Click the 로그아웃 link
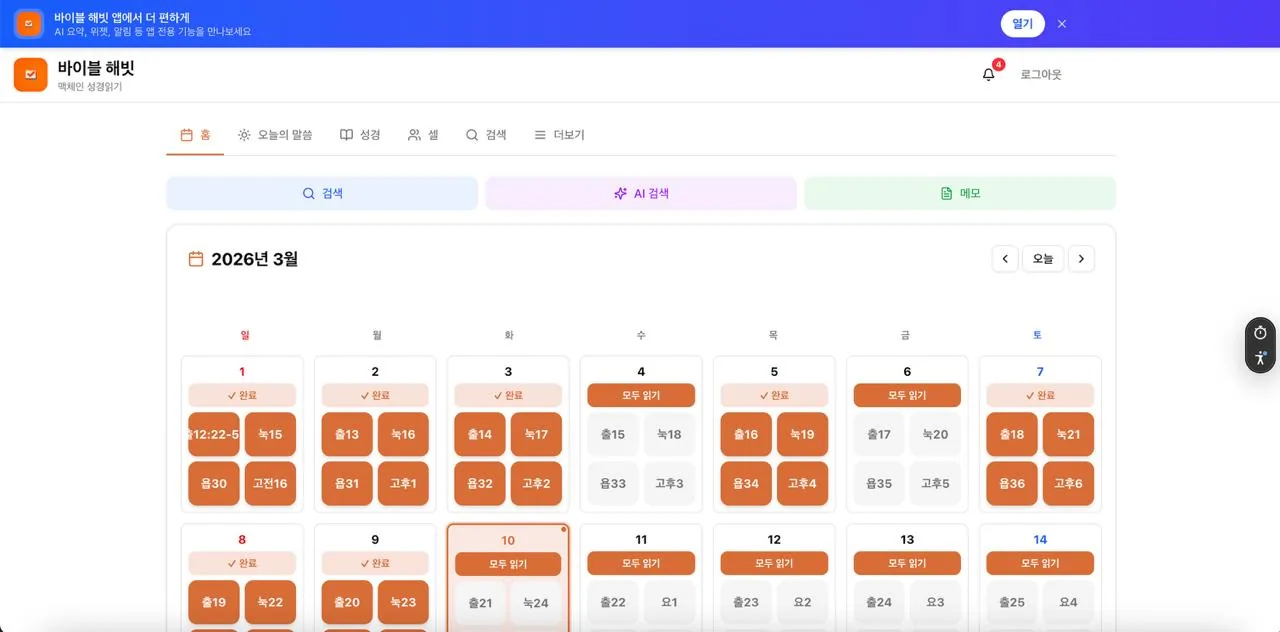The width and height of the screenshot is (1280, 632). pyautogui.click(x=1041, y=74)
